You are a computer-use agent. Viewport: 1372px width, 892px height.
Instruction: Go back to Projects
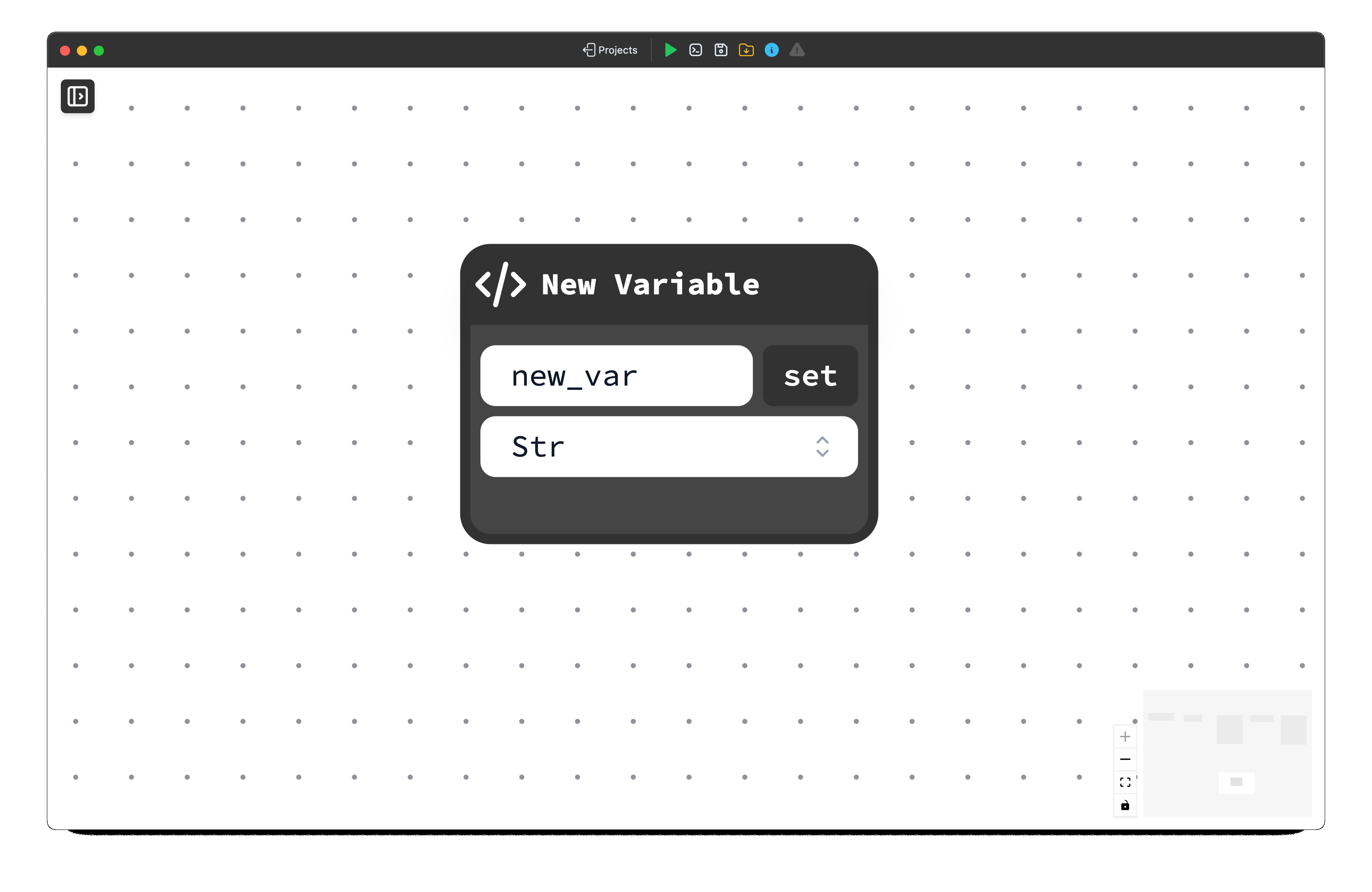point(610,50)
